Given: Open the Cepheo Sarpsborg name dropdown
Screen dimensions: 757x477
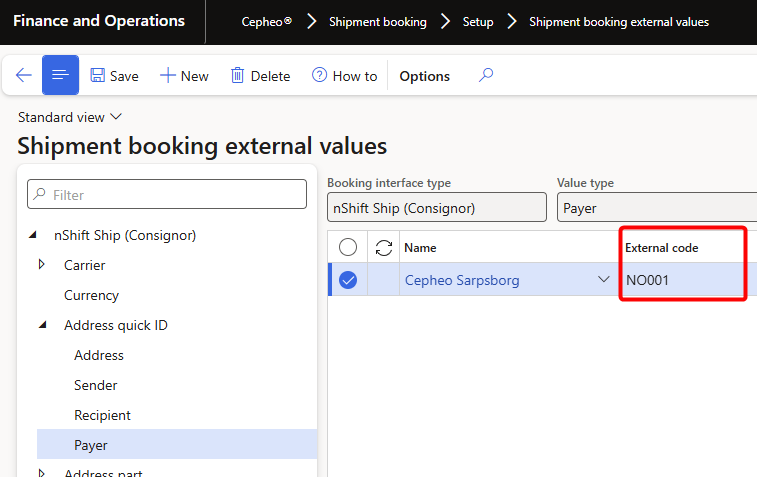Looking at the screenshot, I should tap(604, 280).
